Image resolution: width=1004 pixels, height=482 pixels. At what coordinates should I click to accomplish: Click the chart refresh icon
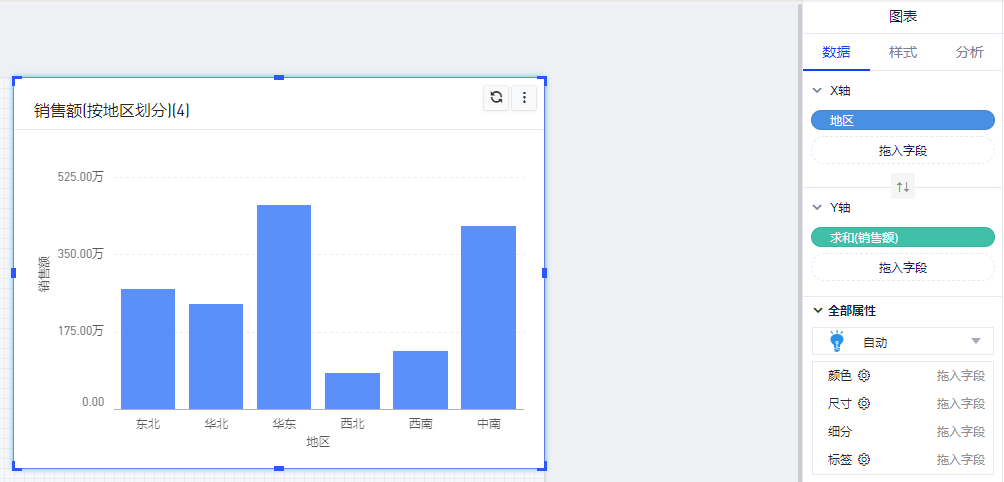pos(496,97)
